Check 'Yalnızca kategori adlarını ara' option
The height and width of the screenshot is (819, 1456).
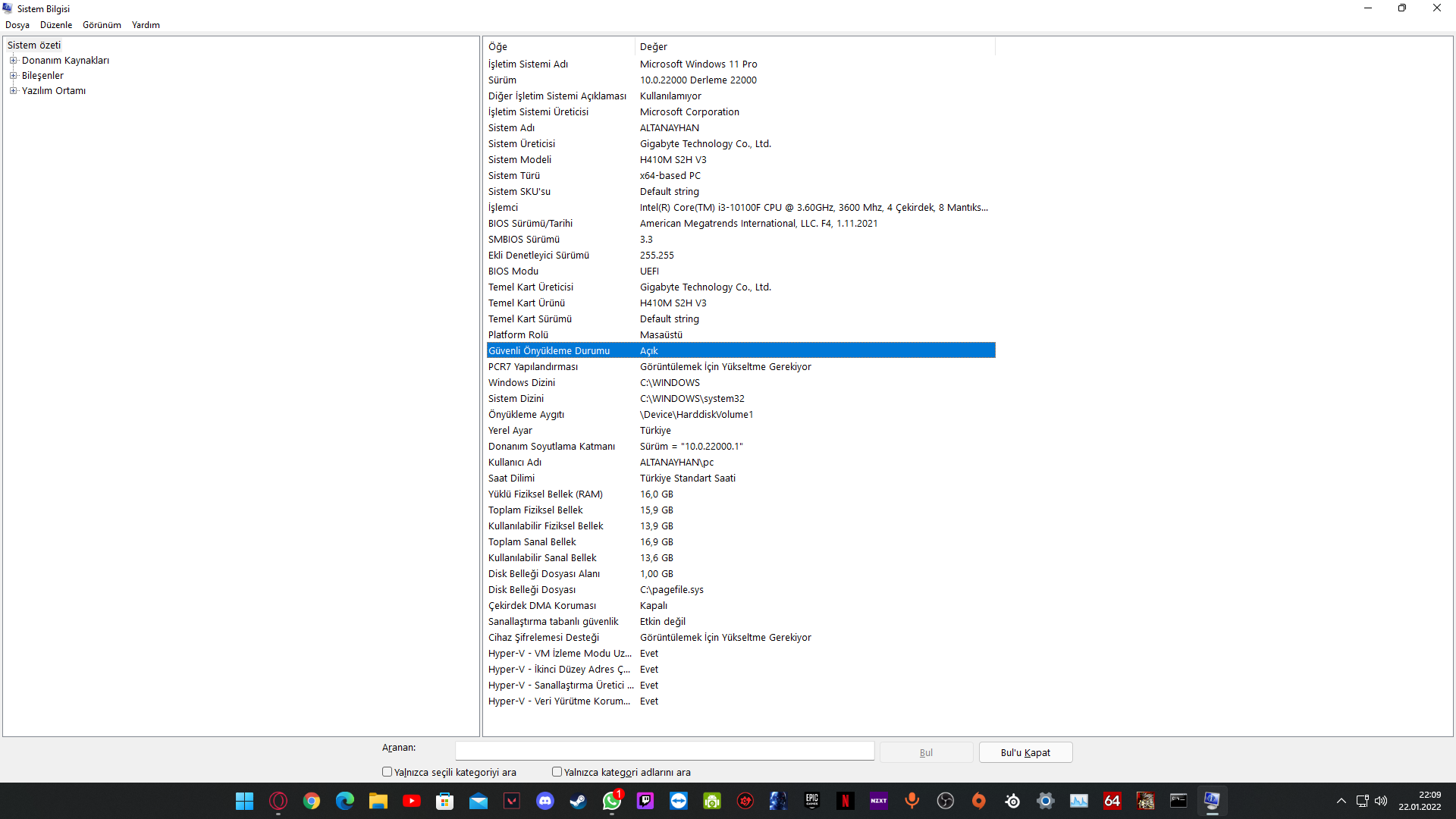557,772
